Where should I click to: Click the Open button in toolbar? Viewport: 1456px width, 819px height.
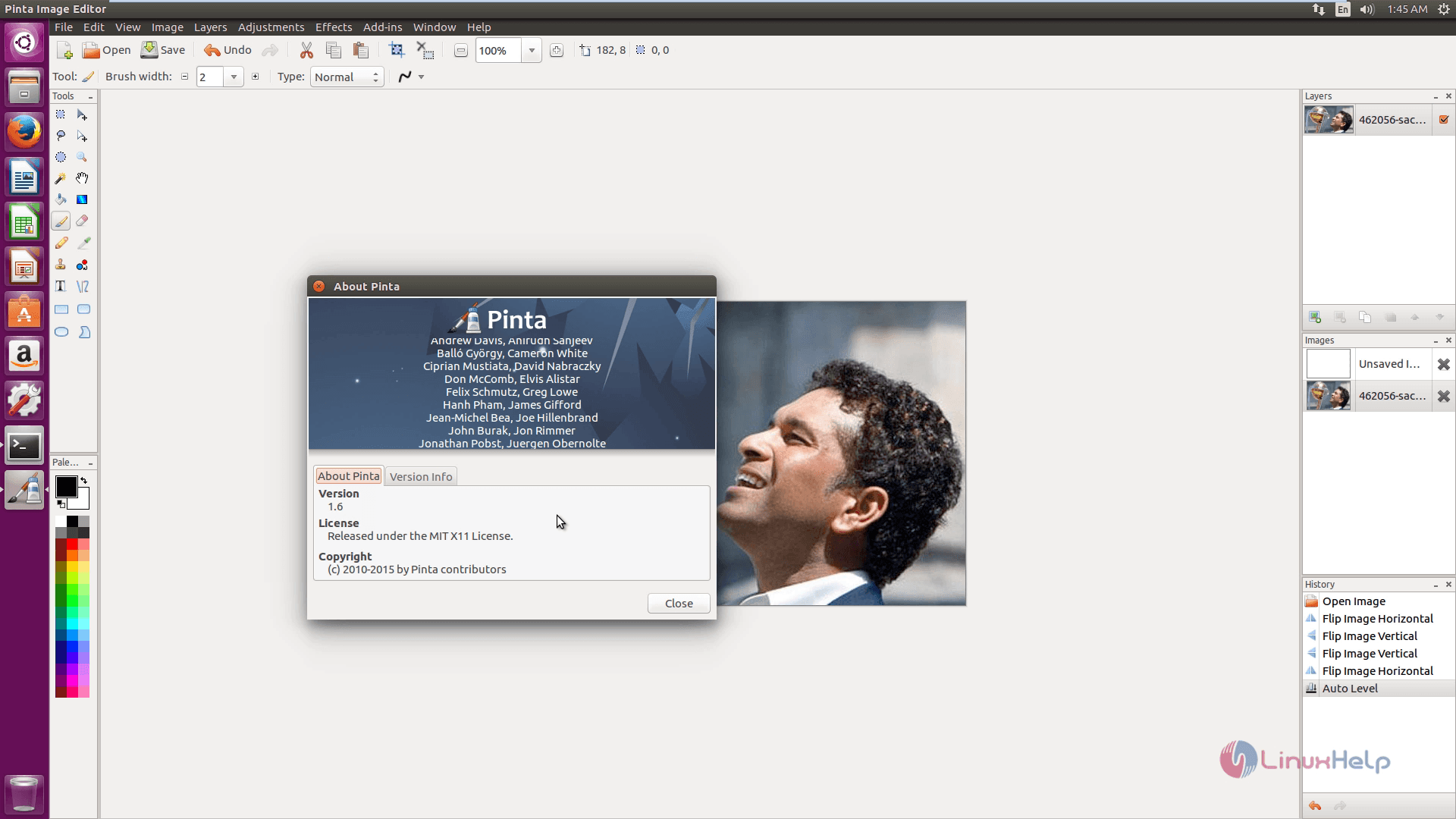107,50
